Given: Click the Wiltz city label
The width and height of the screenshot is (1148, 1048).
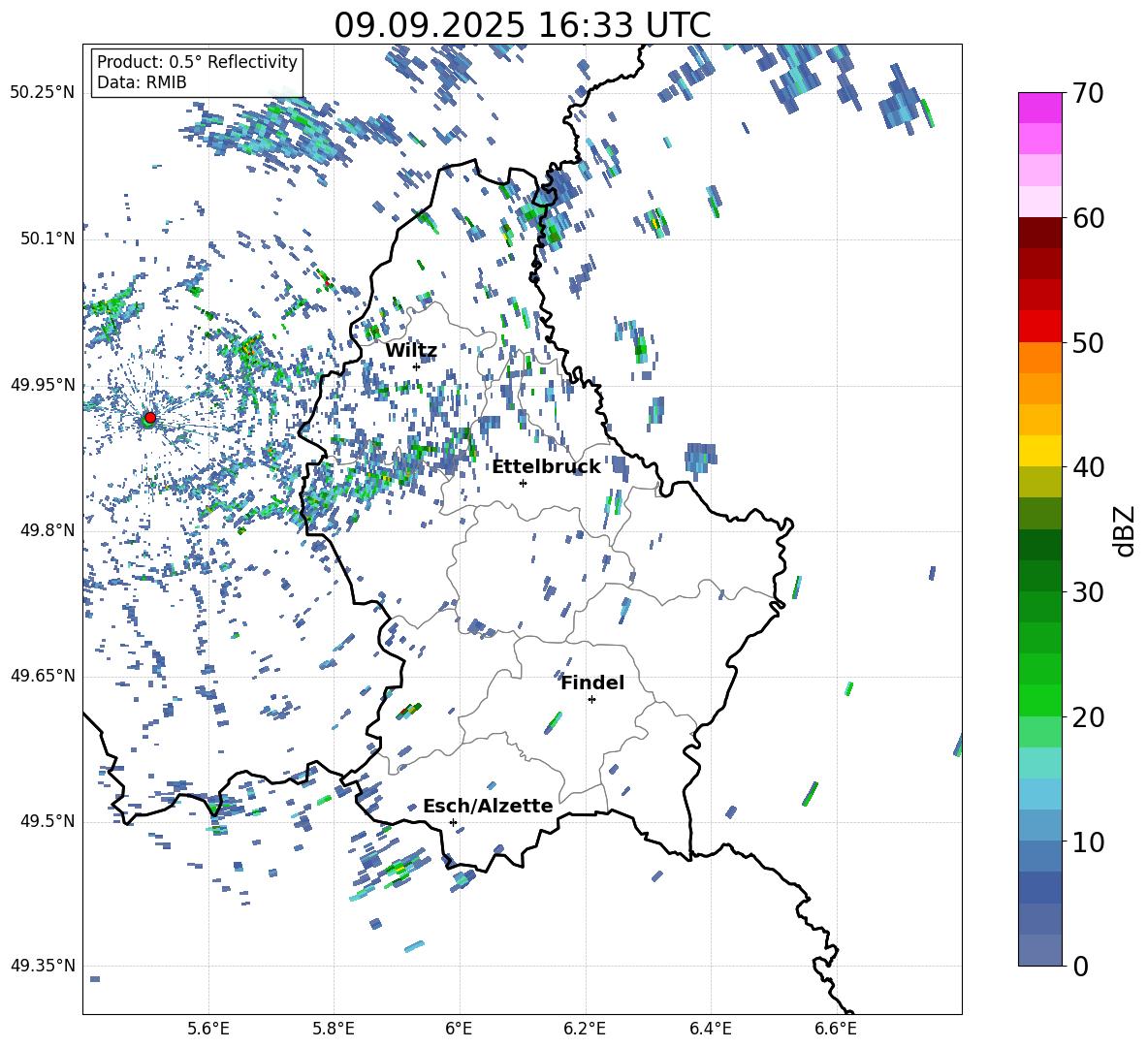Looking at the screenshot, I should point(411,351).
